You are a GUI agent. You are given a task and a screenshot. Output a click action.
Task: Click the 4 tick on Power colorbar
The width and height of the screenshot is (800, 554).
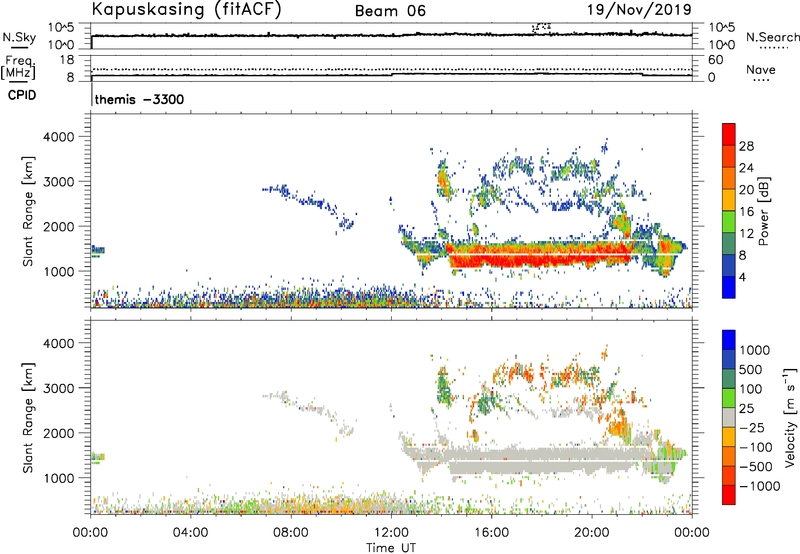pos(743,277)
